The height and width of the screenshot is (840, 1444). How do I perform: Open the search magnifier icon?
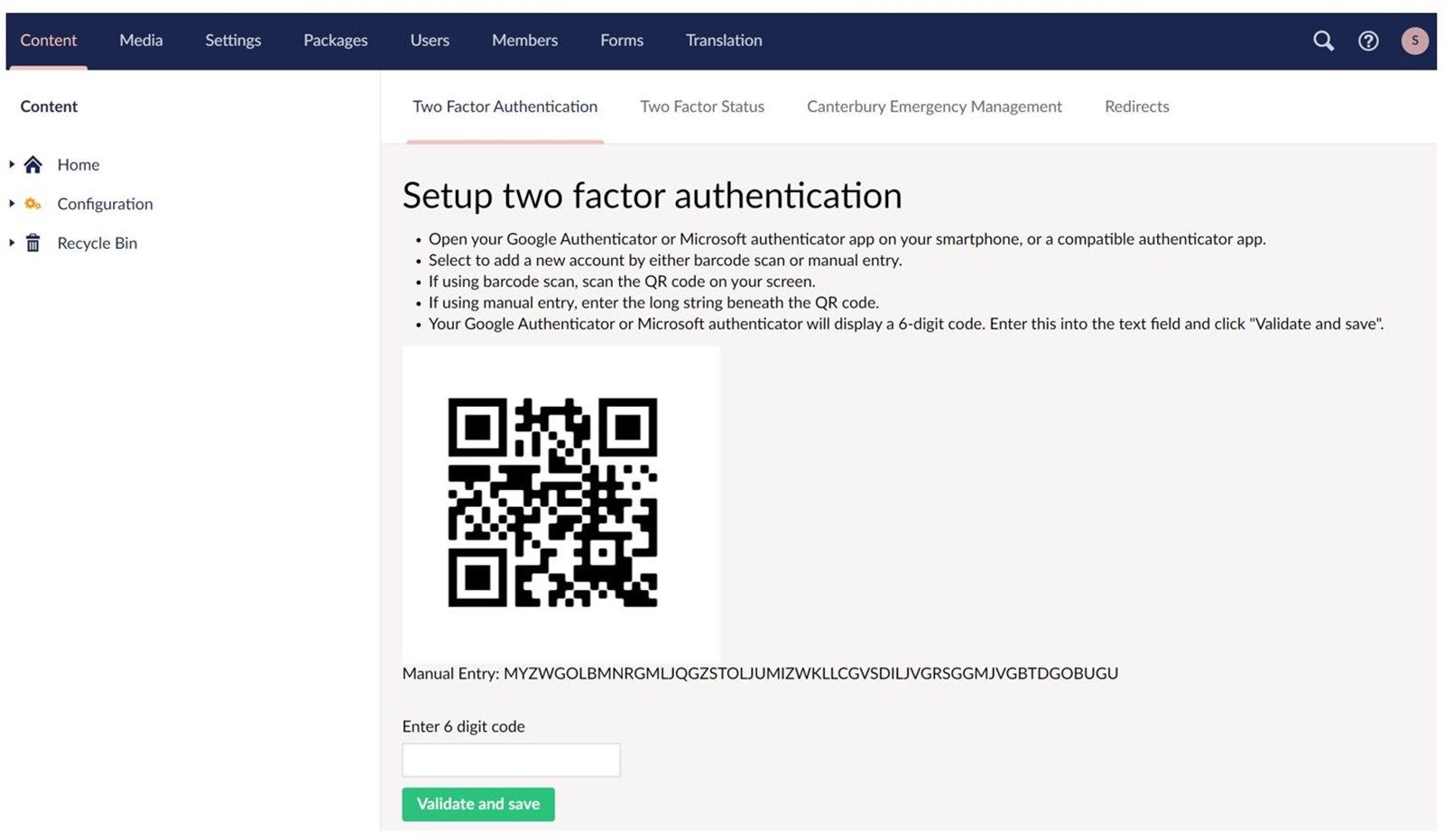point(1323,41)
